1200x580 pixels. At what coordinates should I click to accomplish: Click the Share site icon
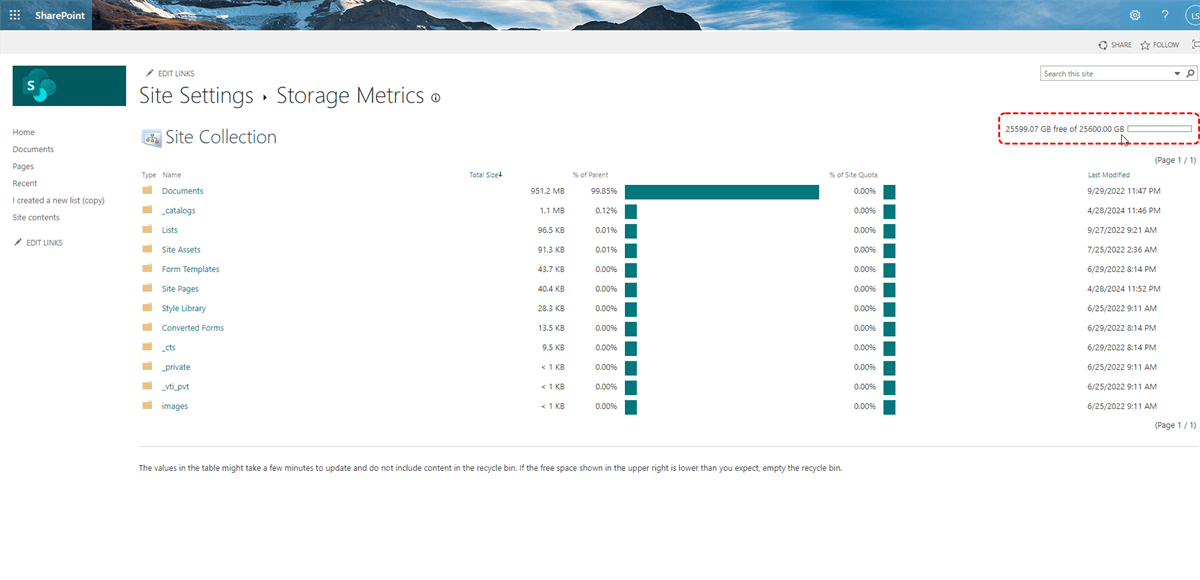tap(1103, 45)
